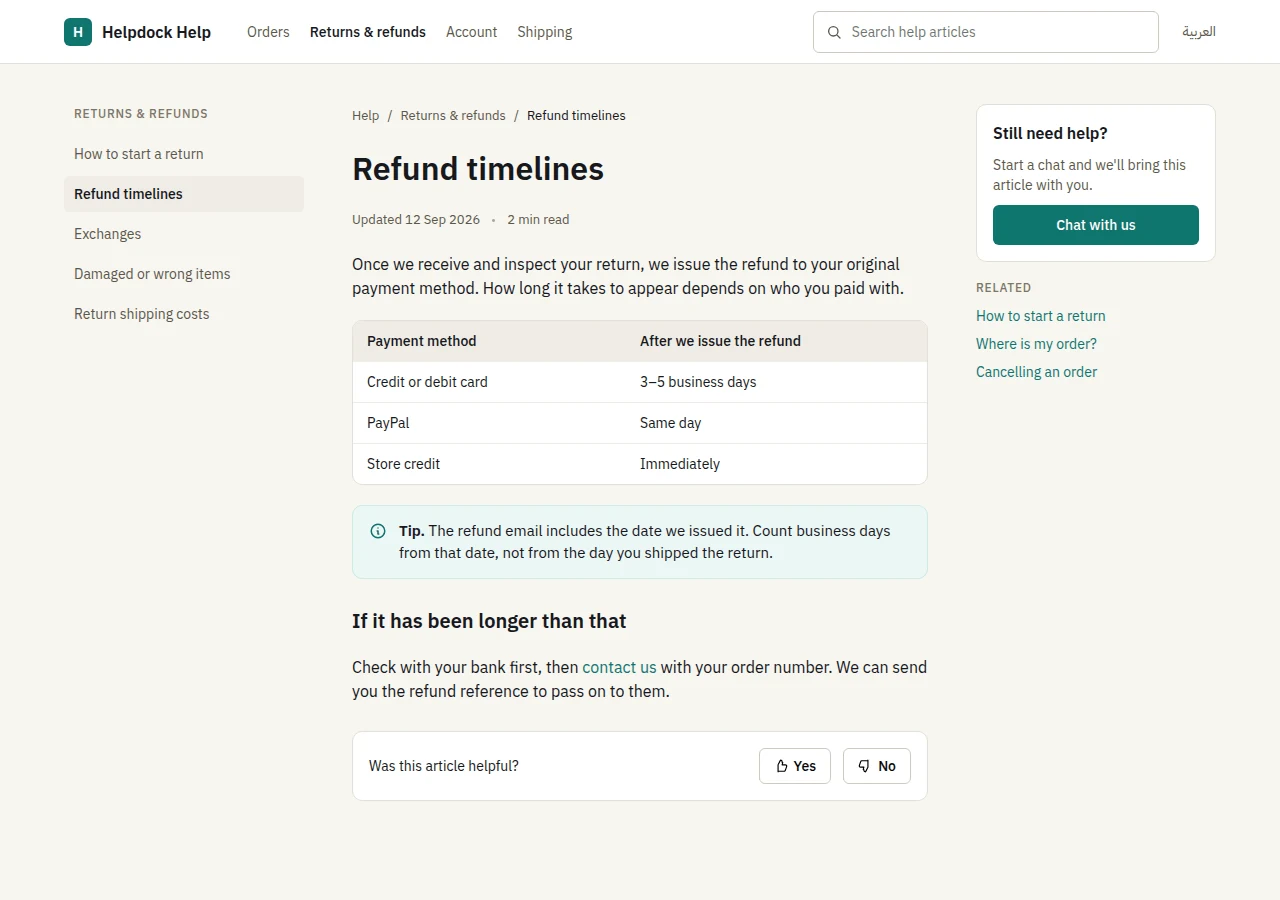Open the Shipping nav item
The height and width of the screenshot is (900, 1280).
point(545,32)
